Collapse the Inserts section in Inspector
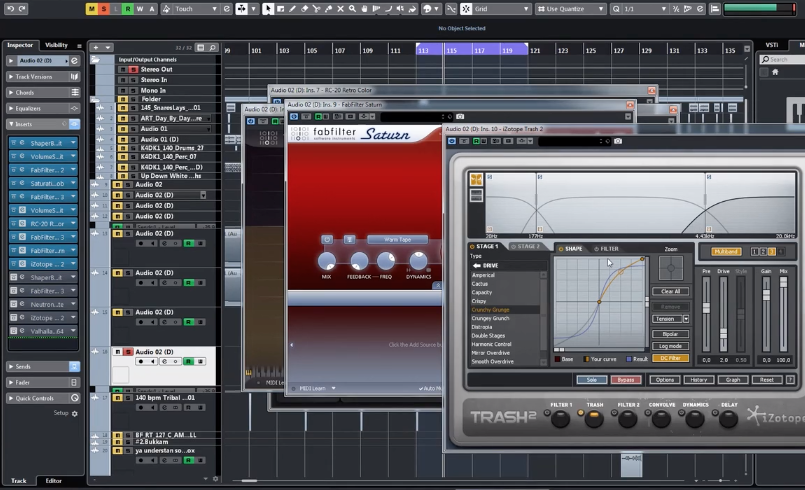This screenshot has width=805, height=490. tap(11, 124)
